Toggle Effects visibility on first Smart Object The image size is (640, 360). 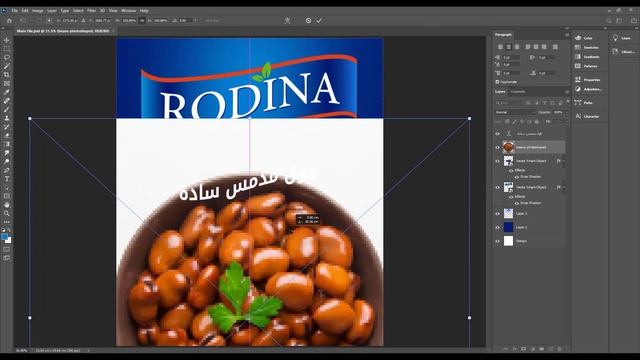[511, 170]
